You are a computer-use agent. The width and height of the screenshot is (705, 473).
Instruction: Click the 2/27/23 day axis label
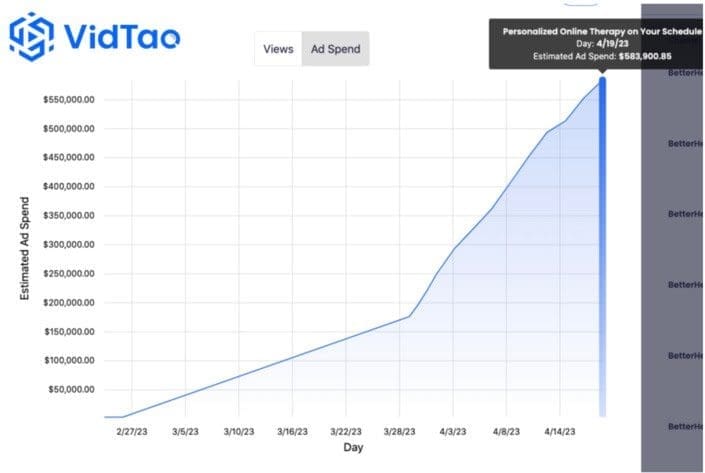[131, 431]
